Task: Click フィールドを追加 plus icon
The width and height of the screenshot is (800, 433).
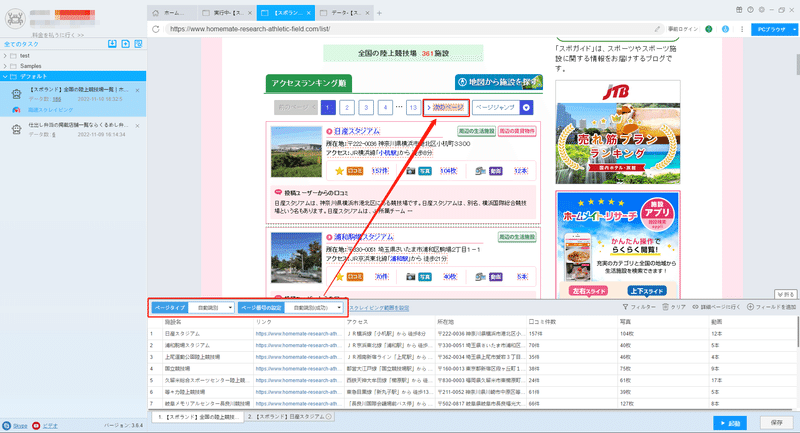Action: coord(751,307)
